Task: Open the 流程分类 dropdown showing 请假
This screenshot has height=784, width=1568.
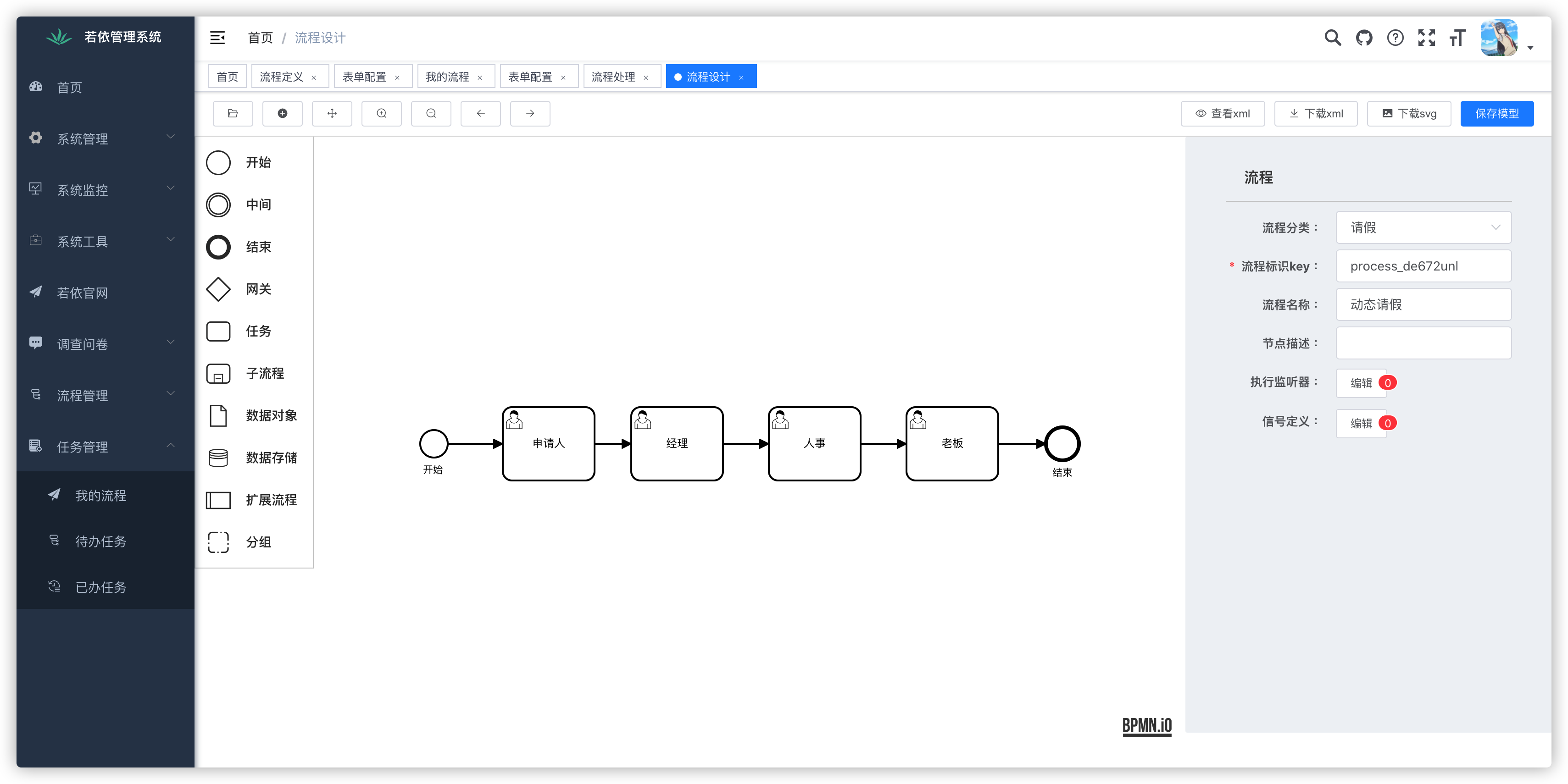Action: point(1423,227)
